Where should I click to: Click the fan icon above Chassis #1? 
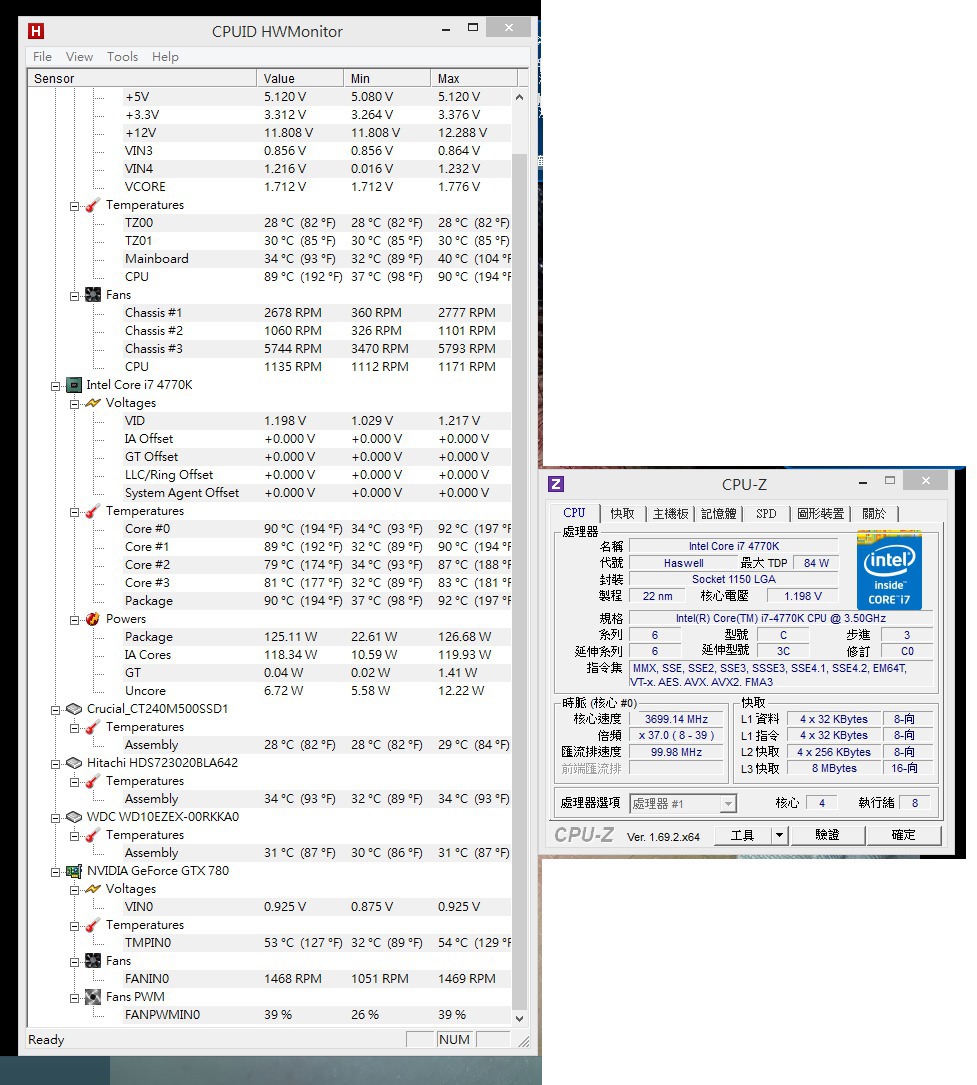click(x=93, y=295)
